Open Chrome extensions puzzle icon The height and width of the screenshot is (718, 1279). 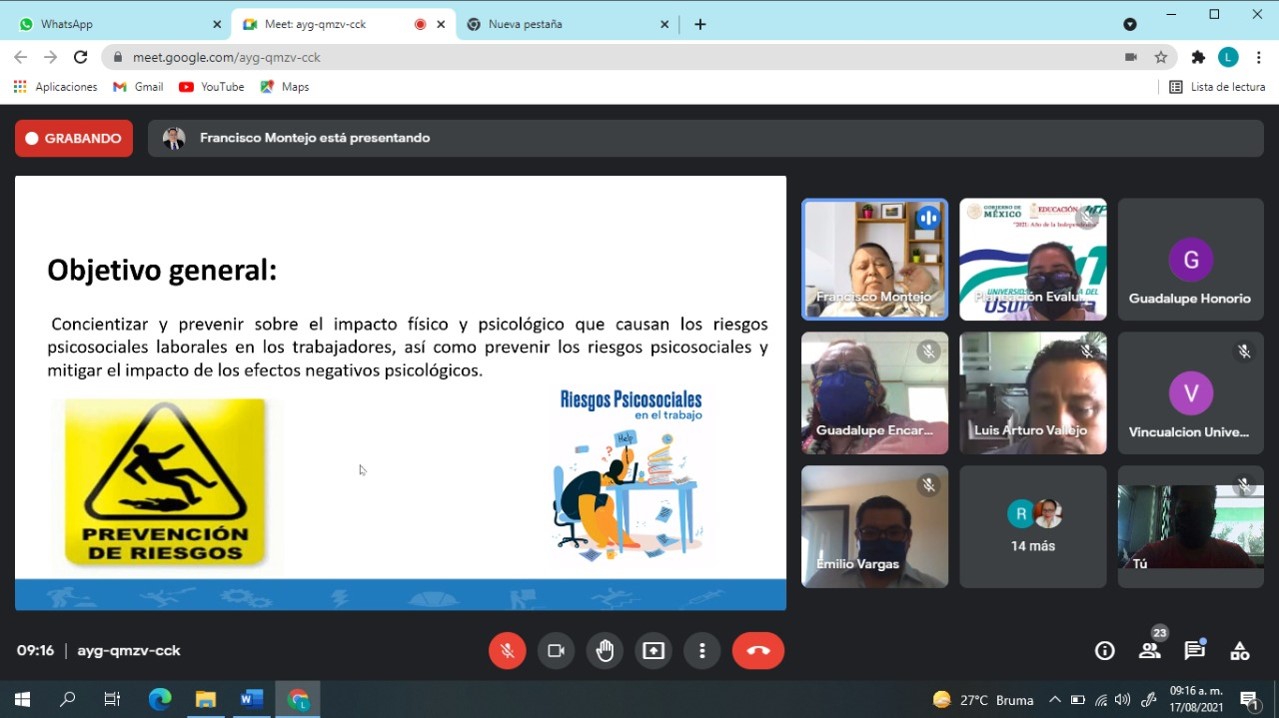click(1198, 57)
